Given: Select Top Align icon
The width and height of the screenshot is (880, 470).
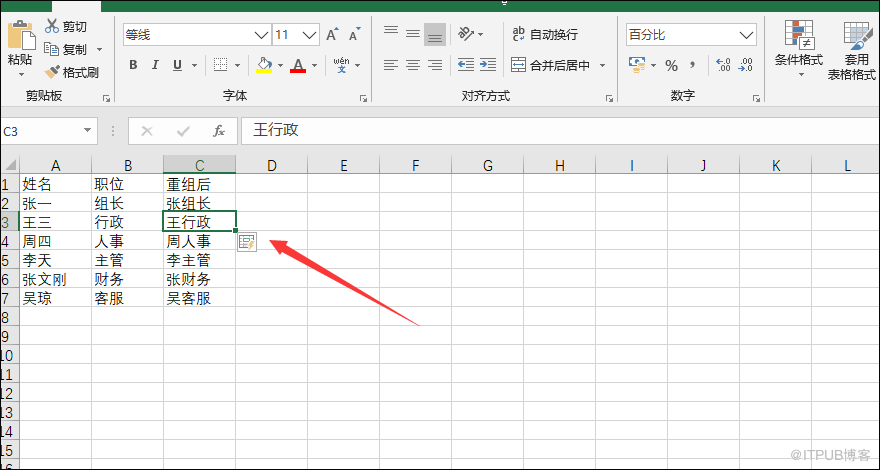Looking at the screenshot, I should coord(391,34).
